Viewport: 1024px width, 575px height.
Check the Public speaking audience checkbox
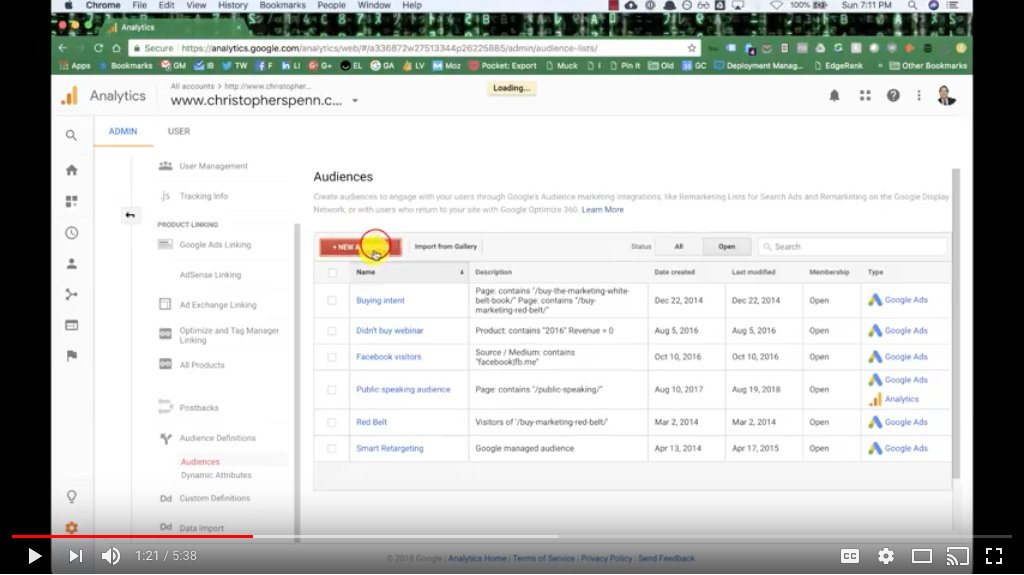coord(332,389)
